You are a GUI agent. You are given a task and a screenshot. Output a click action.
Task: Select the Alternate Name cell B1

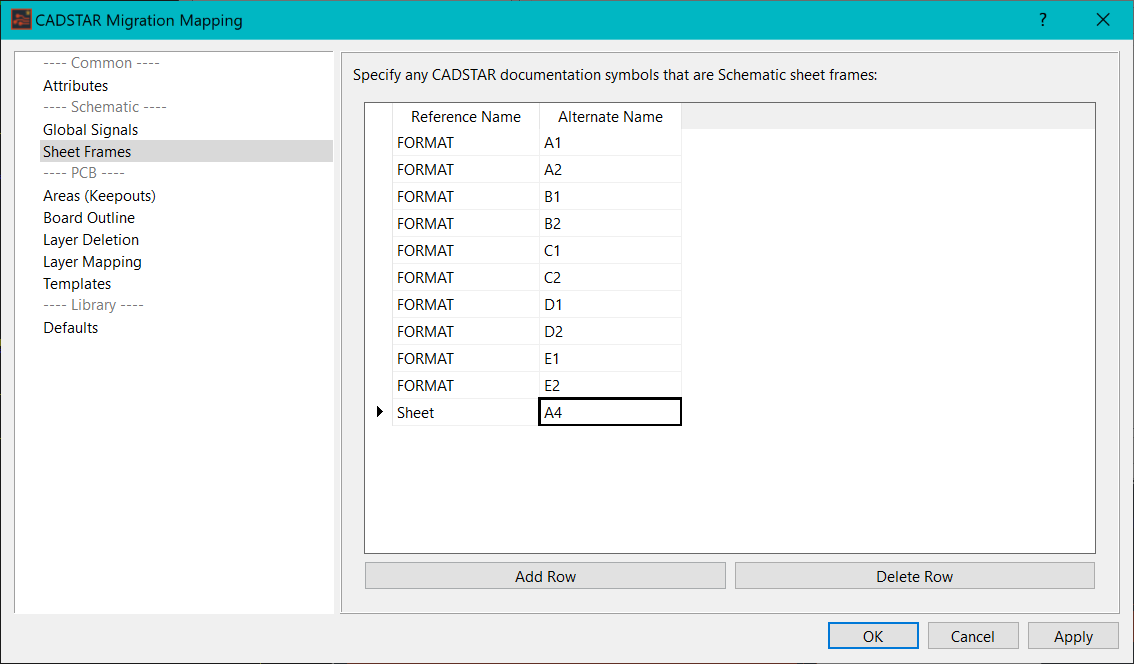coord(611,196)
